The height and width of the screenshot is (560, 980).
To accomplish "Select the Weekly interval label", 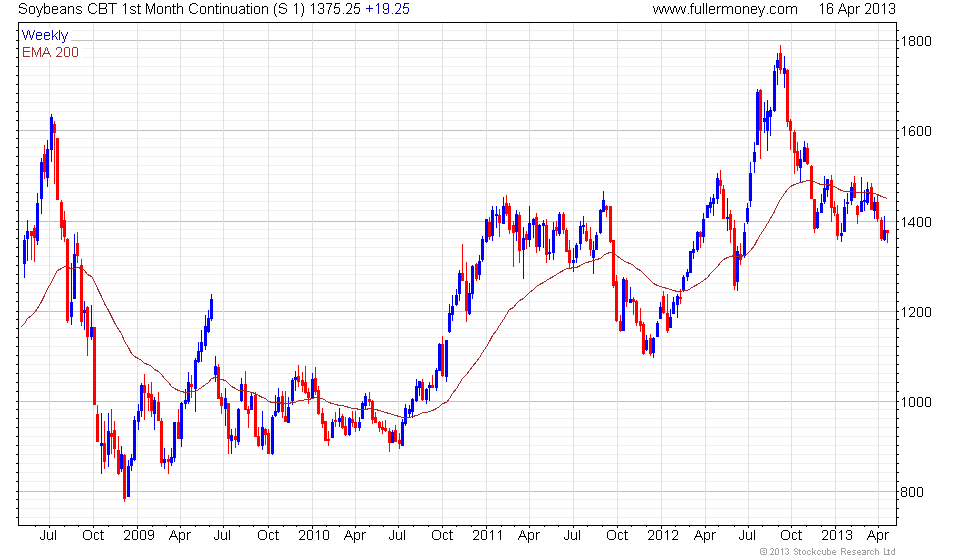I will [45, 36].
